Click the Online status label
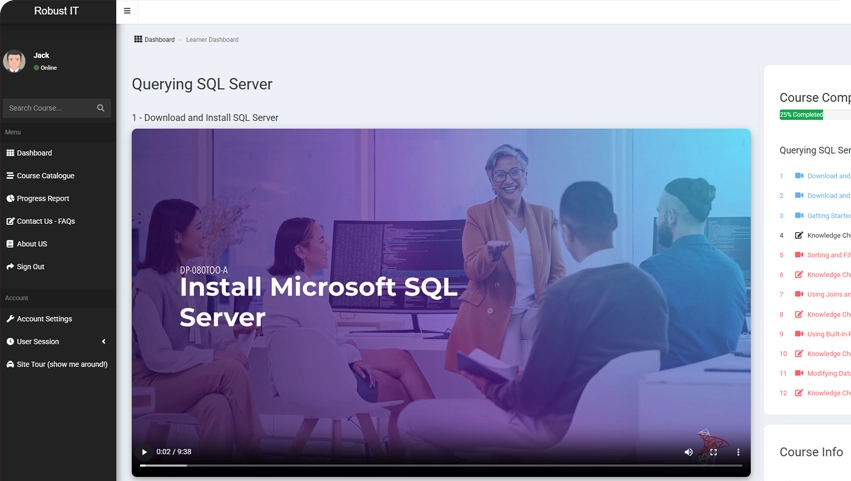This screenshot has width=851, height=481. pos(48,68)
